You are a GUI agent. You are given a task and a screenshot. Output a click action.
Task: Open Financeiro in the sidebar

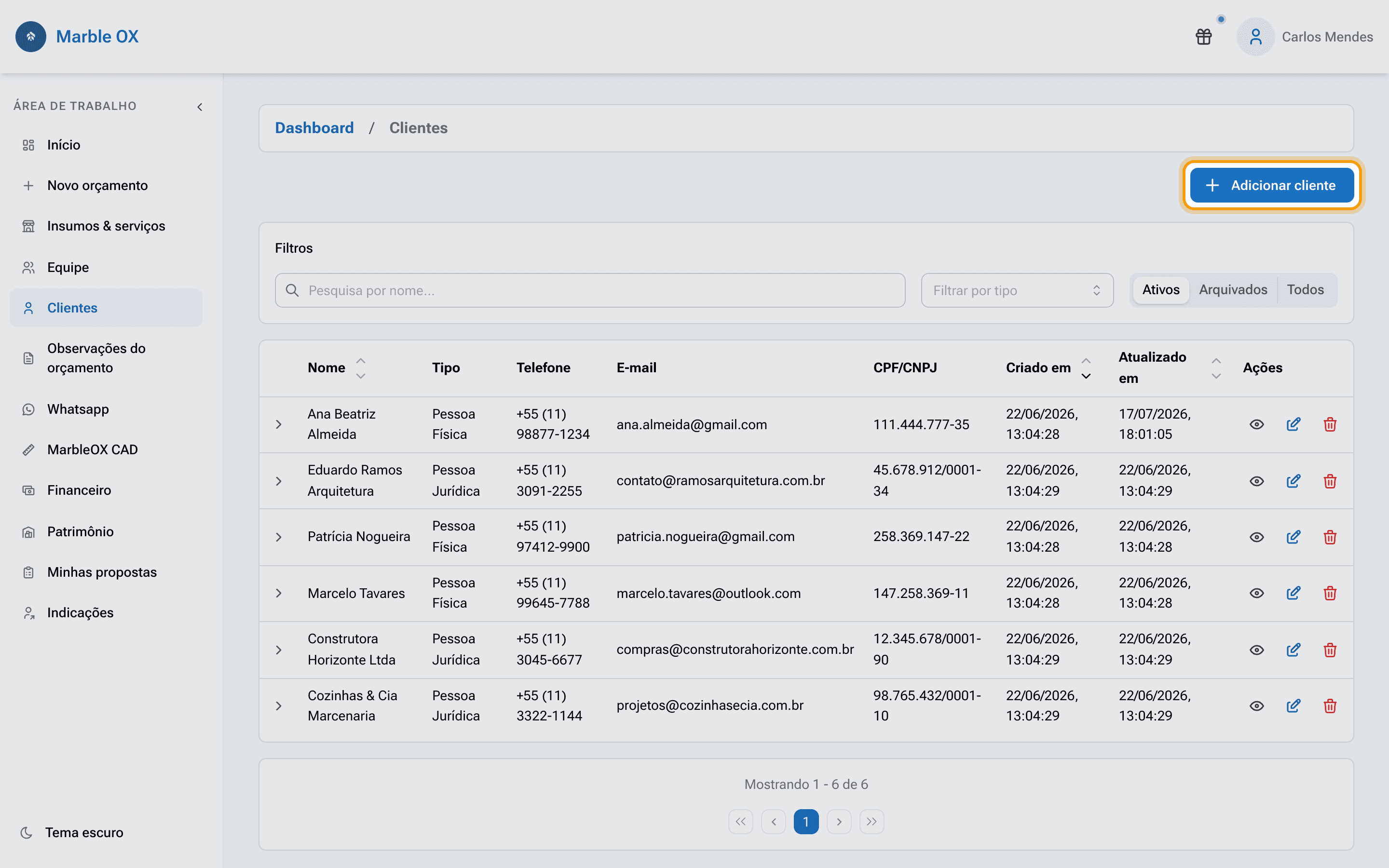pos(106,490)
